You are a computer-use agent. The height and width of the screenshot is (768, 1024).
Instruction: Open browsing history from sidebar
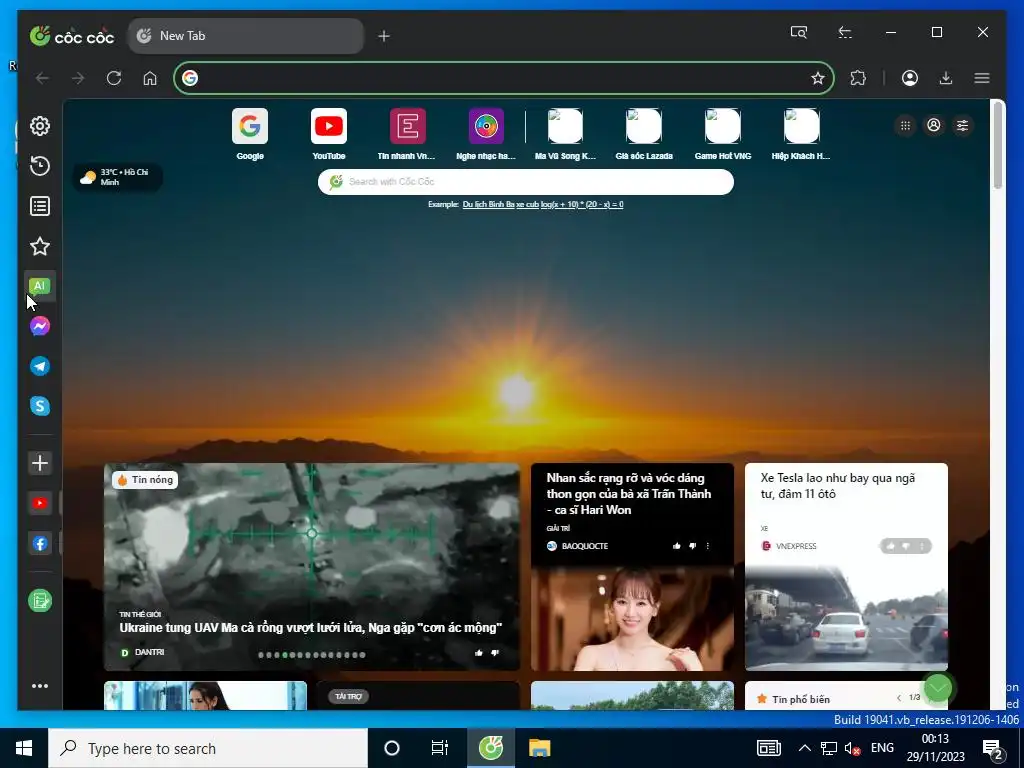coord(40,166)
